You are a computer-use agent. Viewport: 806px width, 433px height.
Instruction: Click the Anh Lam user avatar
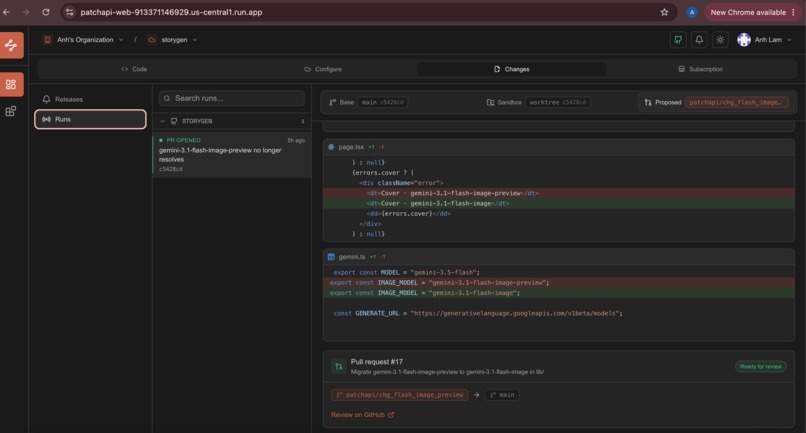point(744,40)
